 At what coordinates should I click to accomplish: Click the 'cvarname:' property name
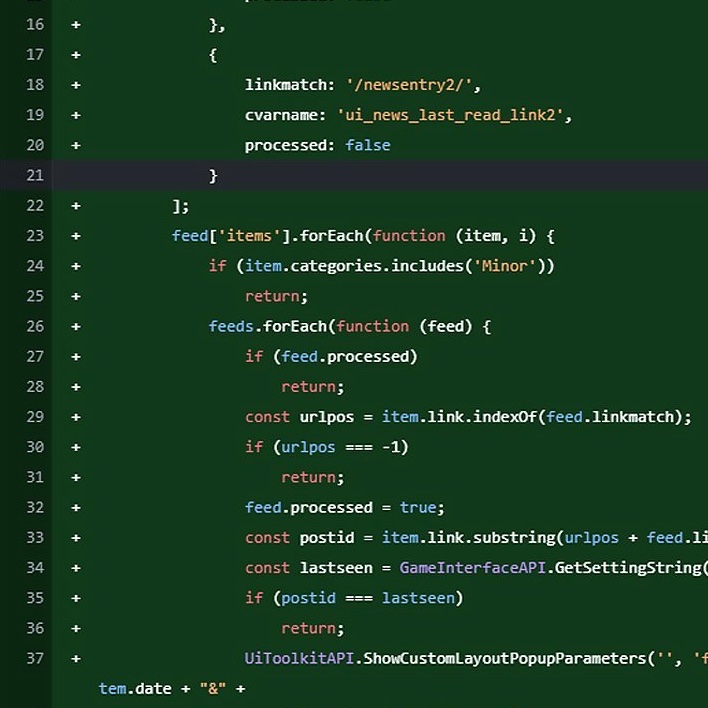[285, 115]
